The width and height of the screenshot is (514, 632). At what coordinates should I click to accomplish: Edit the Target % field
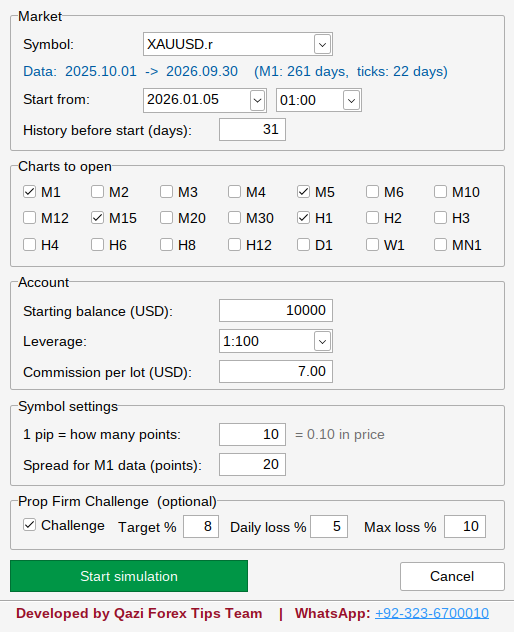pos(201,526)
